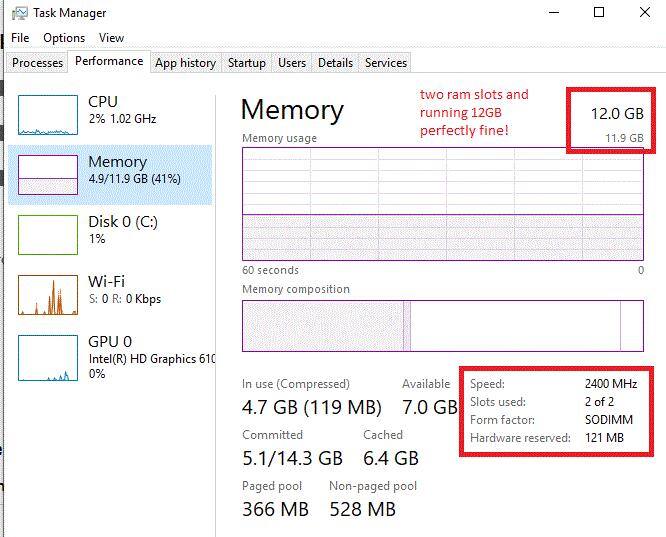Maximize the Task Manager window
The image size is (666, 537).
[x=599, y=13]
